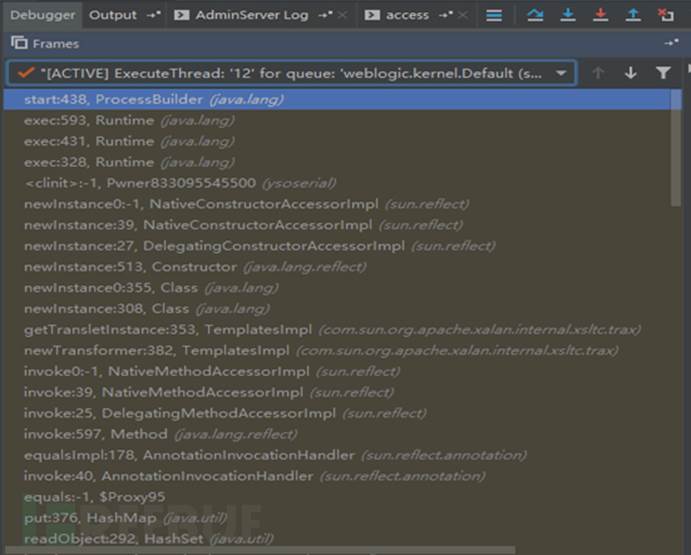Select frame start:438, ProcessBuilder
The height and width of the screenshot is (555, 691).
pyautogui.click(x=337, y=99)
